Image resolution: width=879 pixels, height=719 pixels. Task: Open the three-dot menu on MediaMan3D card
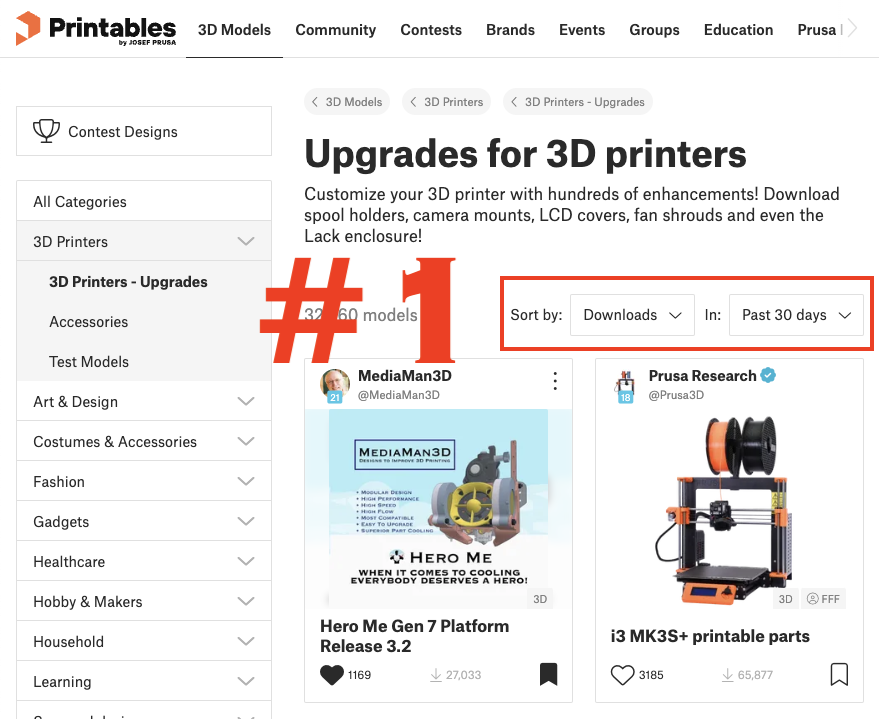[555, 381]
